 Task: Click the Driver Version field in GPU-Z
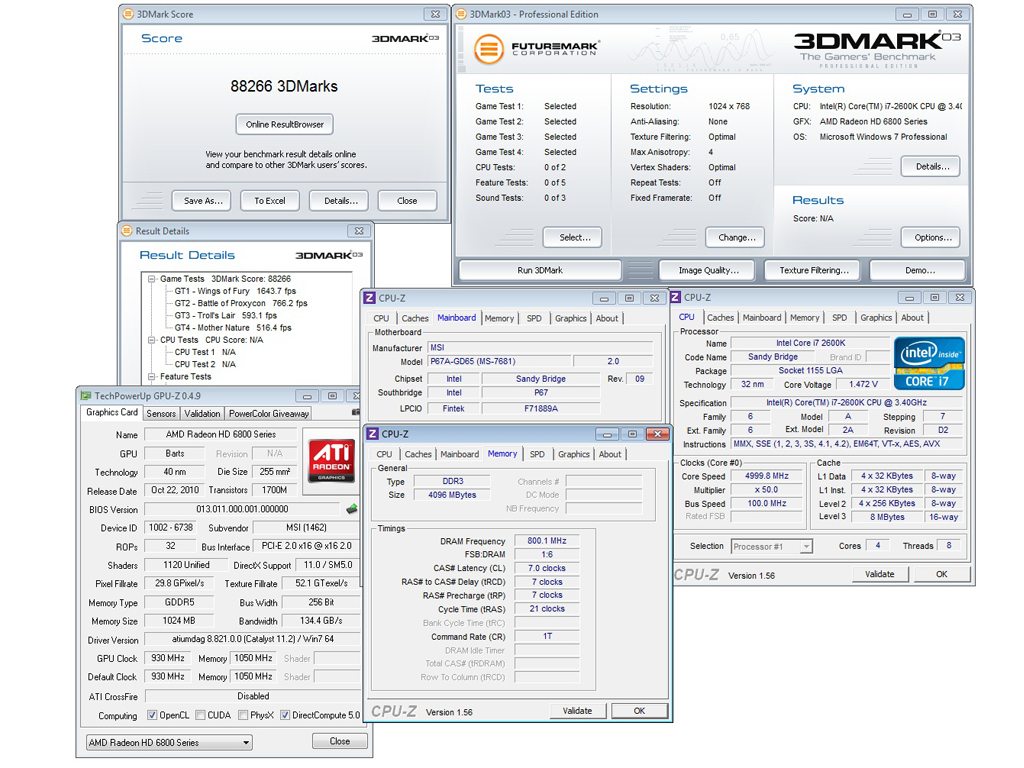[253, 639]
